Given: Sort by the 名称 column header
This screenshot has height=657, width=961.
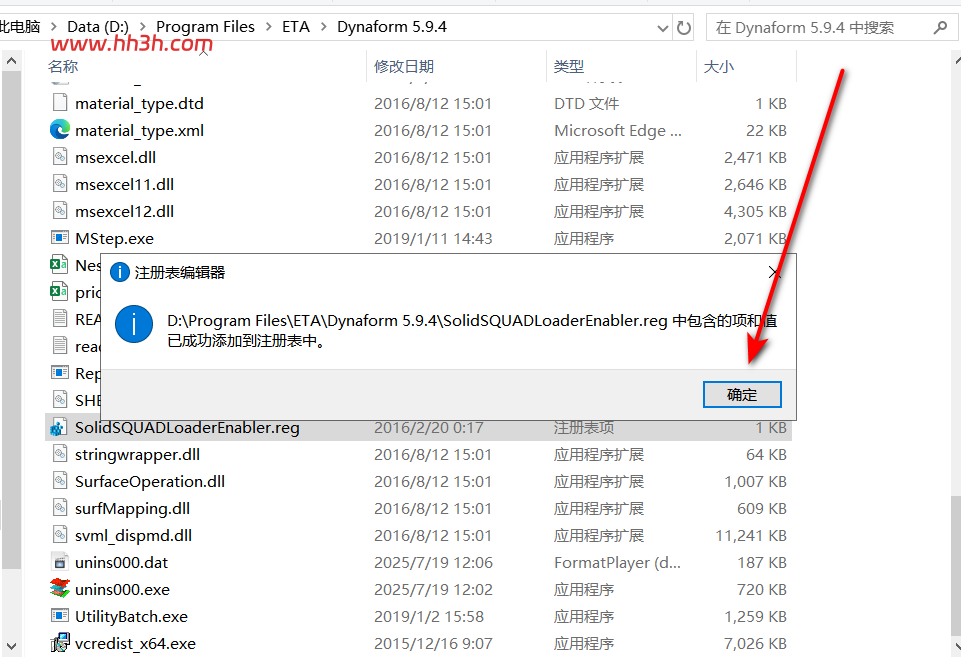Looking at the screenshot, I should coord(63,66).
